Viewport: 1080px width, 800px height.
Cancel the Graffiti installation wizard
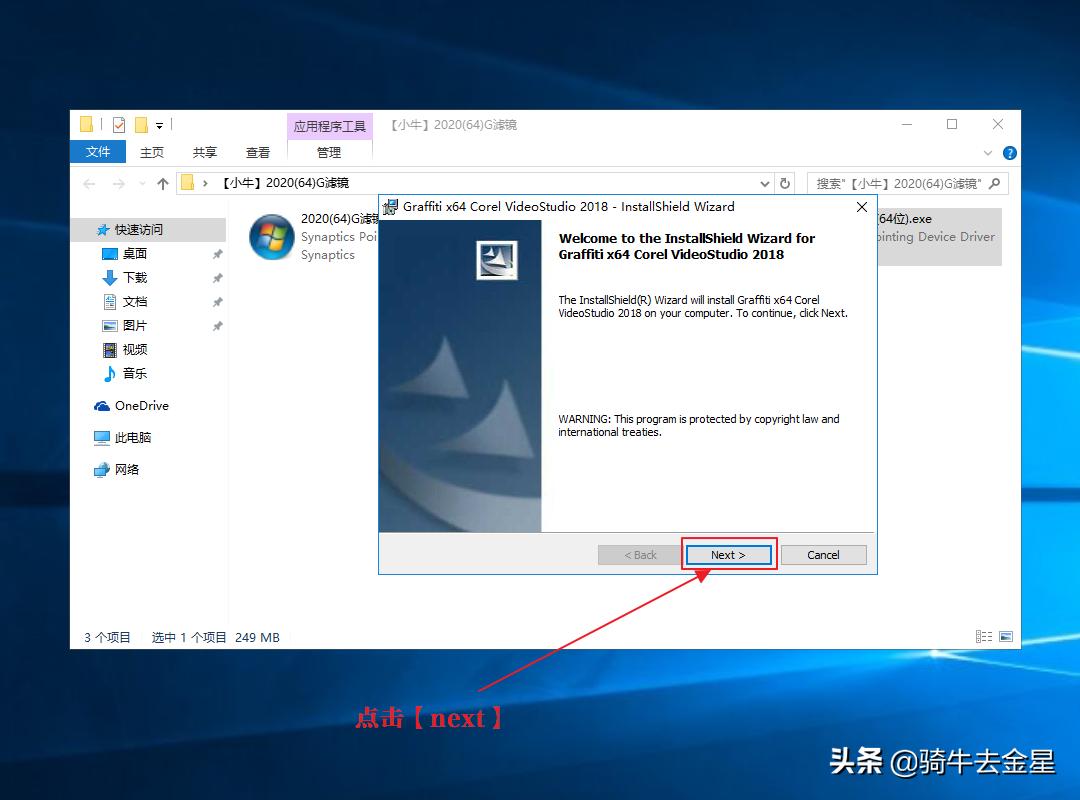(x=823, y=555)
